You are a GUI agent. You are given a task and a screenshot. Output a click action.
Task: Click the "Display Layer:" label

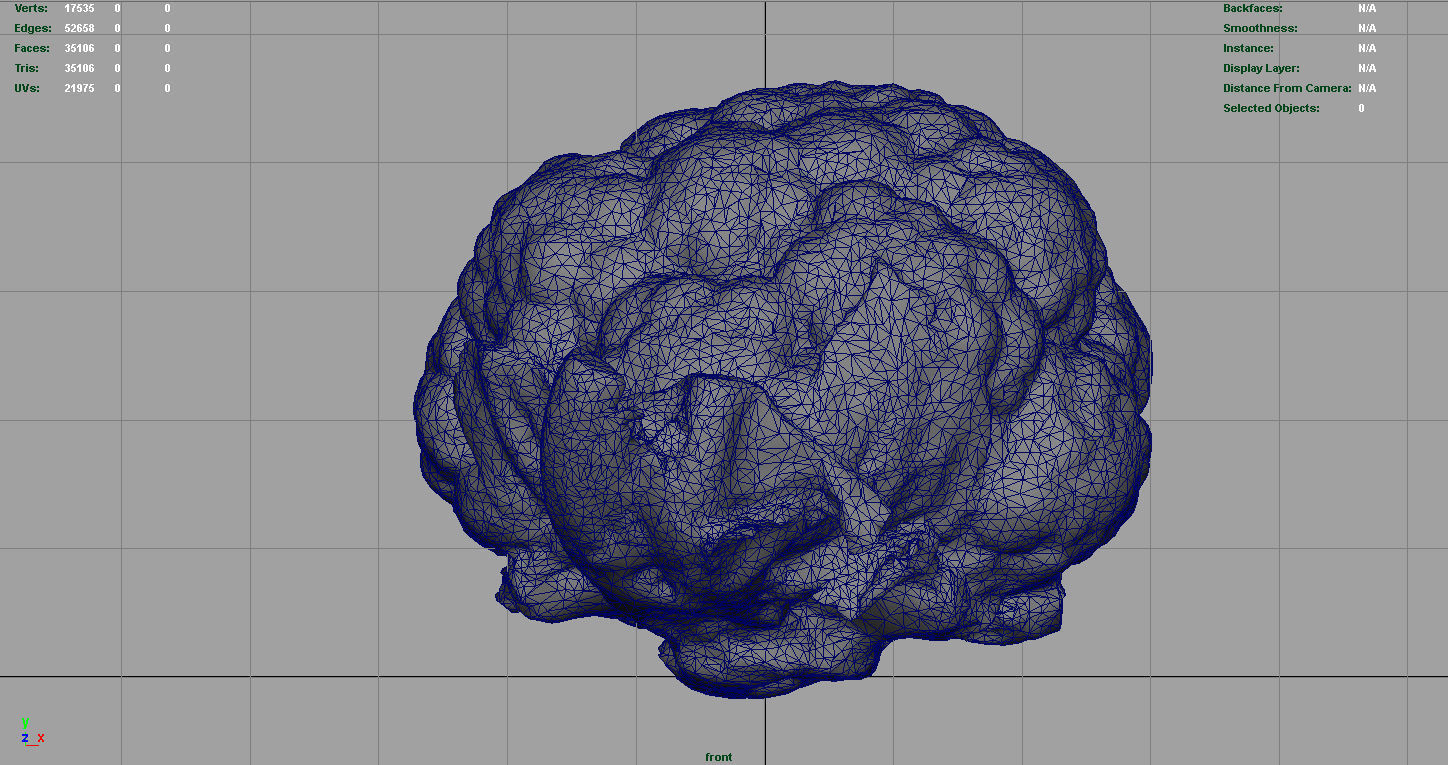click(1261, 68)
